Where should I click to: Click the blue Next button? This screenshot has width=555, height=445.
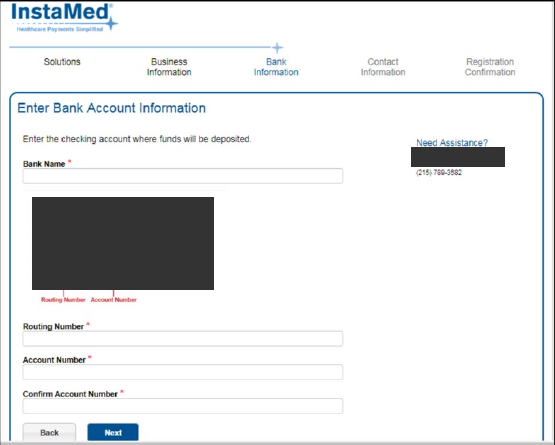[113, 433]
